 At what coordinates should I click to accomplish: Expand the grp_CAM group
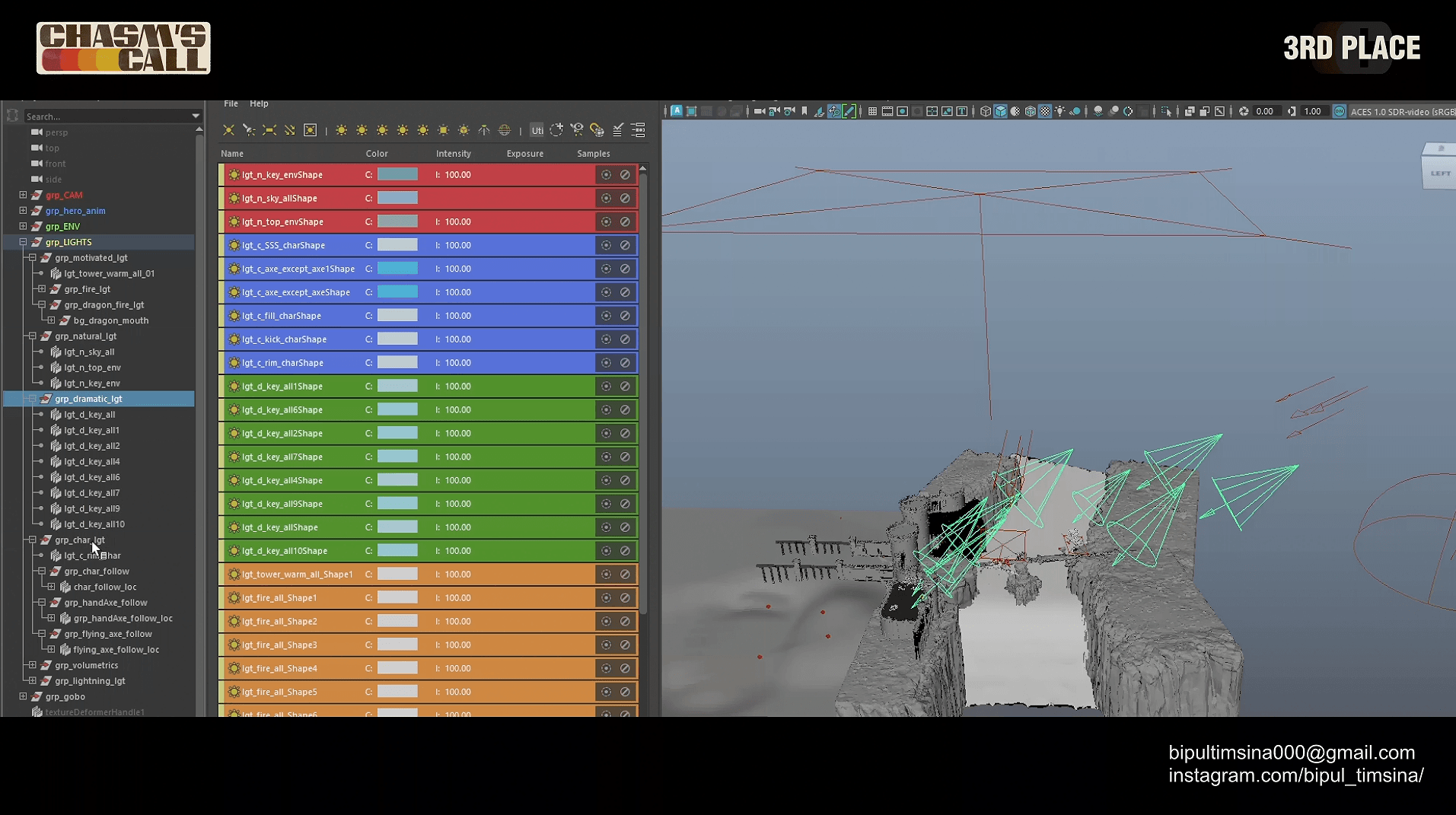point(23,196)
